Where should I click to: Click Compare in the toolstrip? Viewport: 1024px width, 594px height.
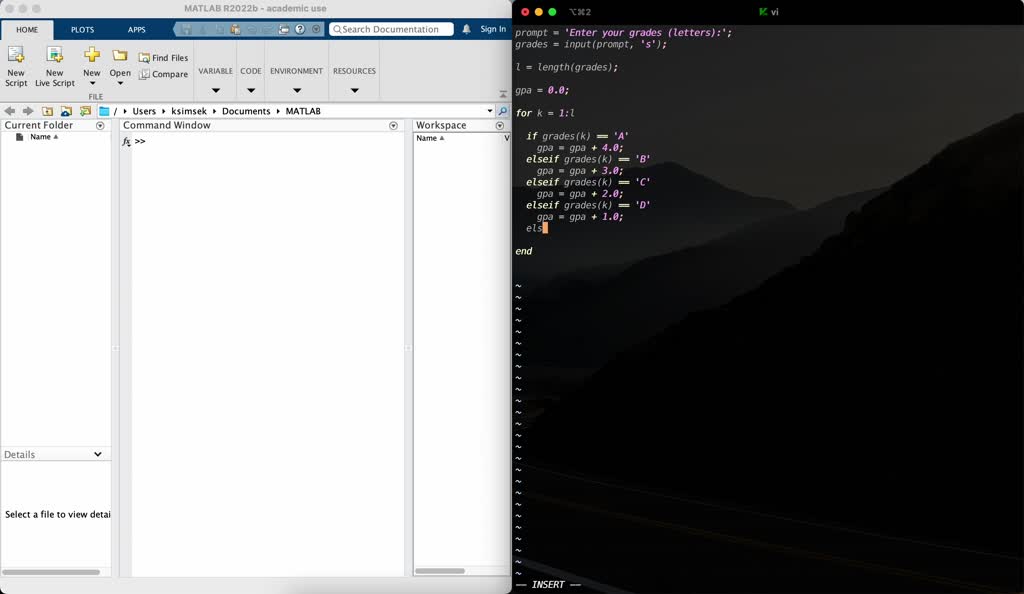pyautogui.click(x=163, y=74)
